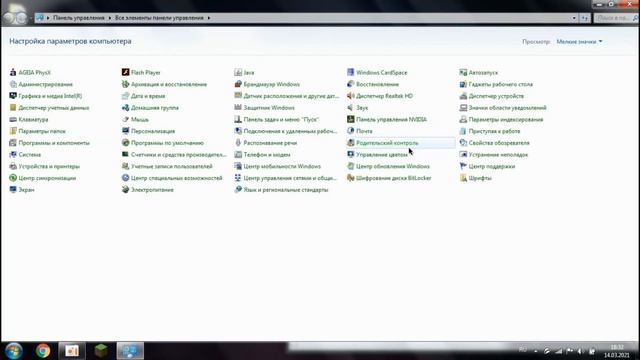Open the Центр поддержки flag icon
Viewport: 640px width, 360px height.
463,167
